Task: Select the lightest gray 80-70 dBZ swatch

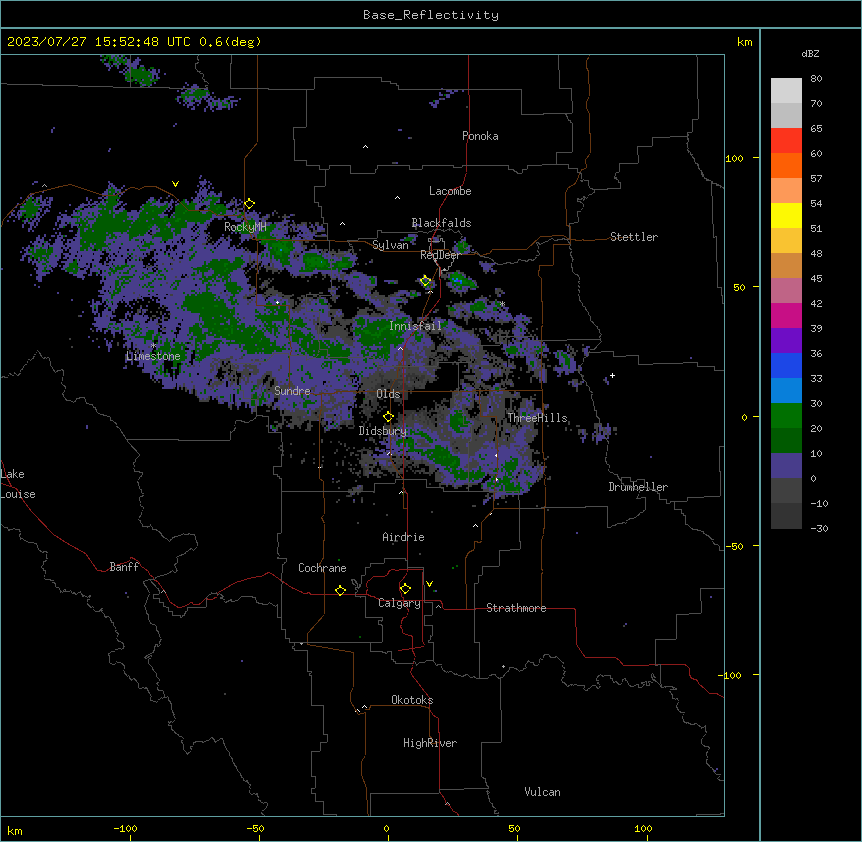Action: tap(786, 91)
